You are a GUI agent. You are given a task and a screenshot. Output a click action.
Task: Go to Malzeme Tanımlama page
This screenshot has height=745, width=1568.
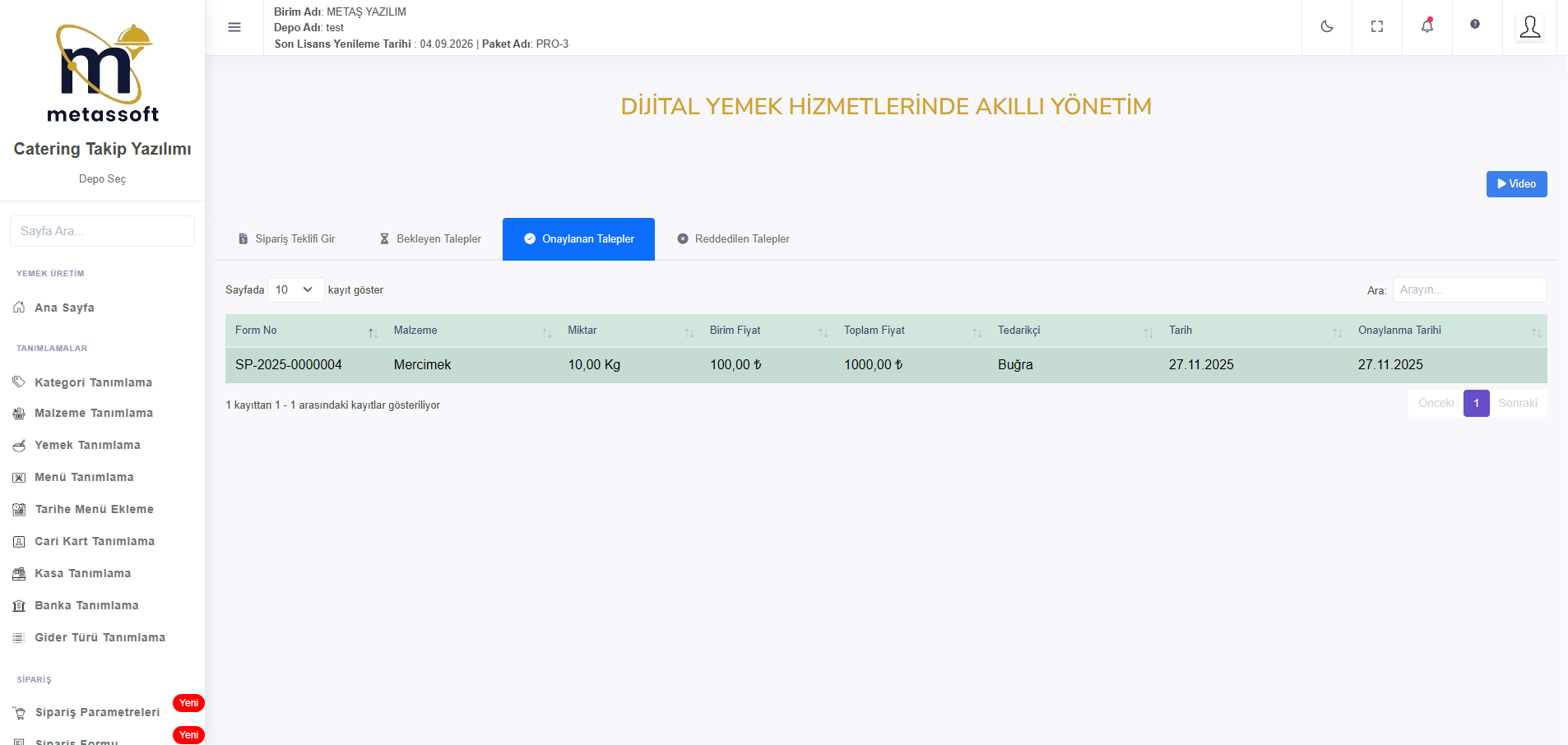(x=94, y=413)
